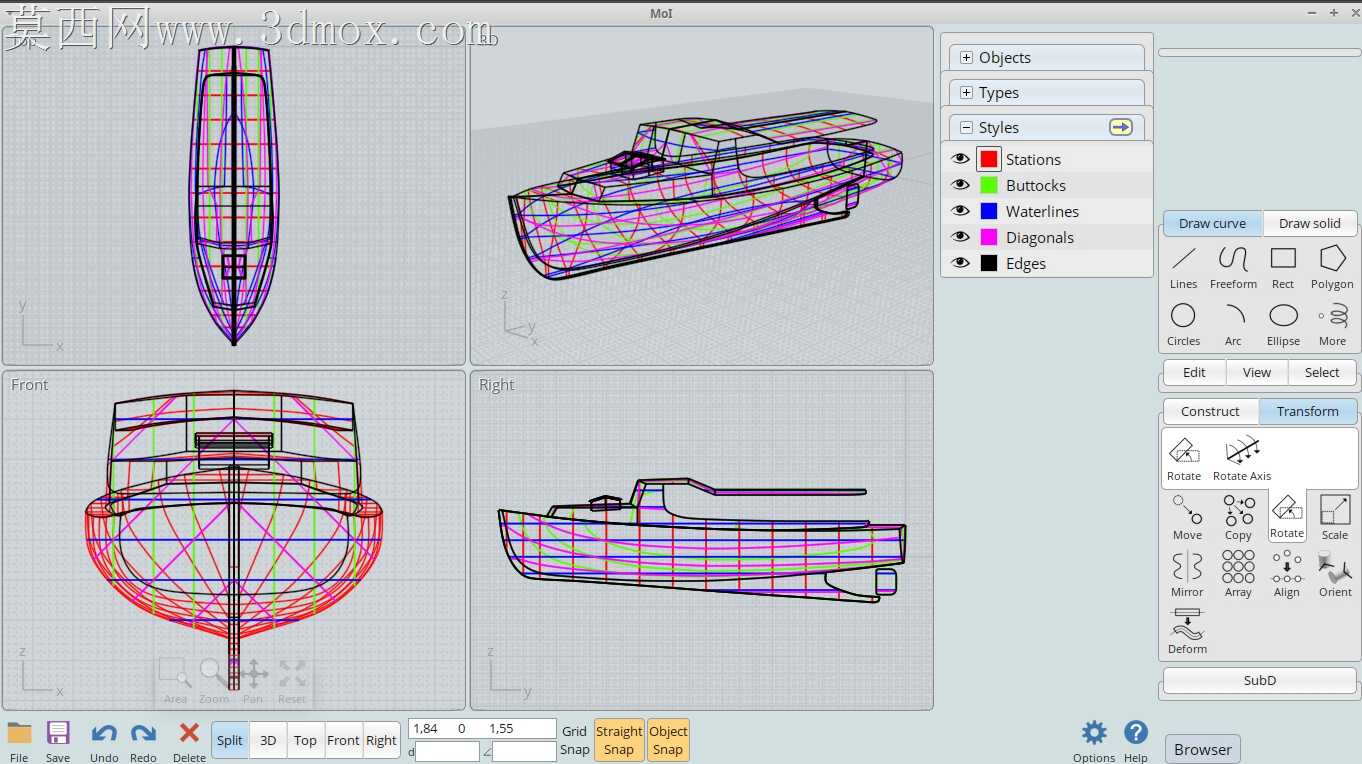Click the Undo arrow icon
The image size is (1362, 764).
click(x=104, y=734)
